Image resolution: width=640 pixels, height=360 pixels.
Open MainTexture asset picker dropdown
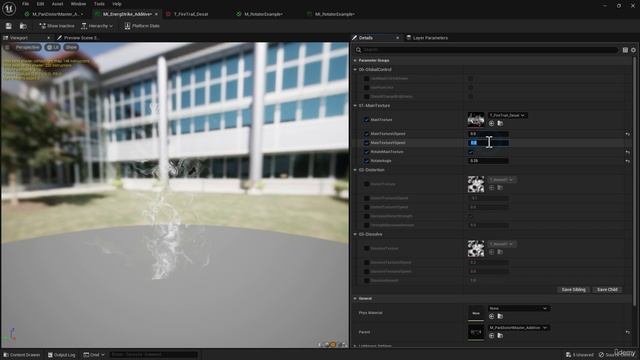click(507, 116)
